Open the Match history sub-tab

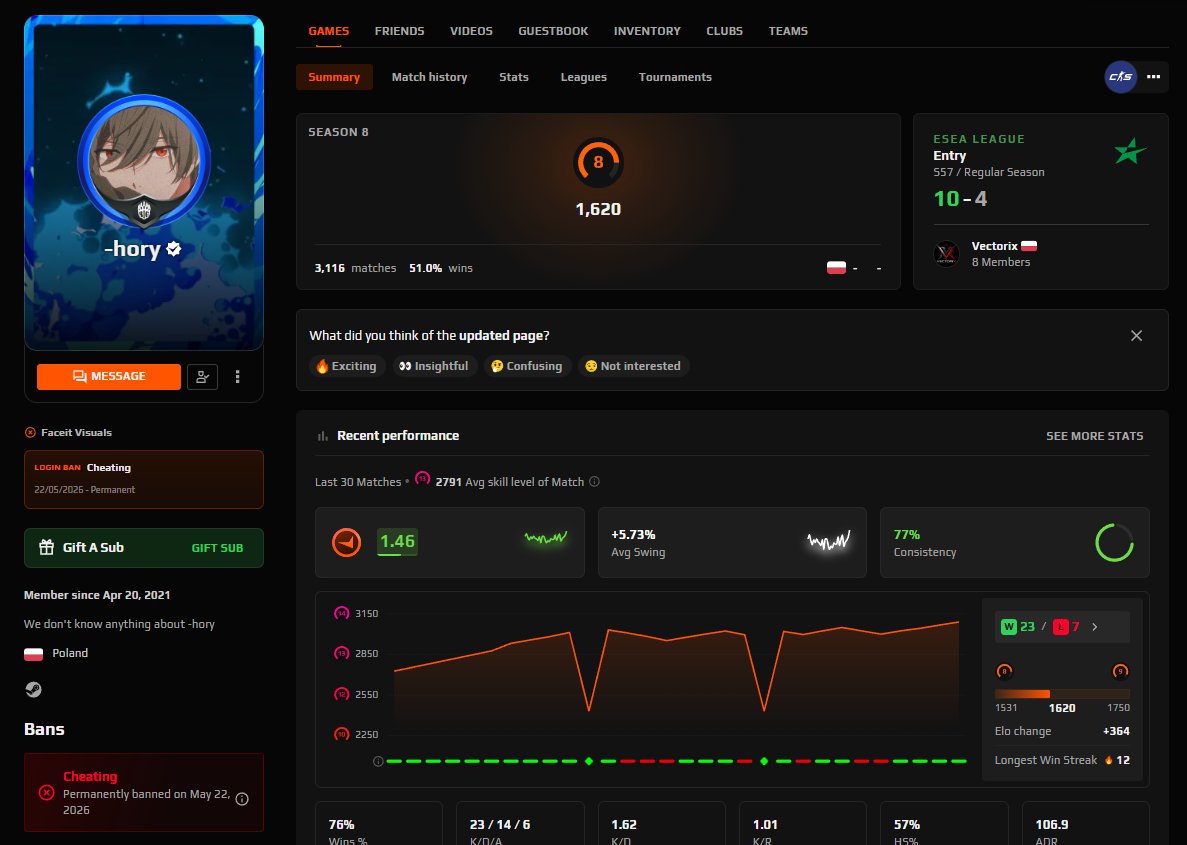coord(429,77)
